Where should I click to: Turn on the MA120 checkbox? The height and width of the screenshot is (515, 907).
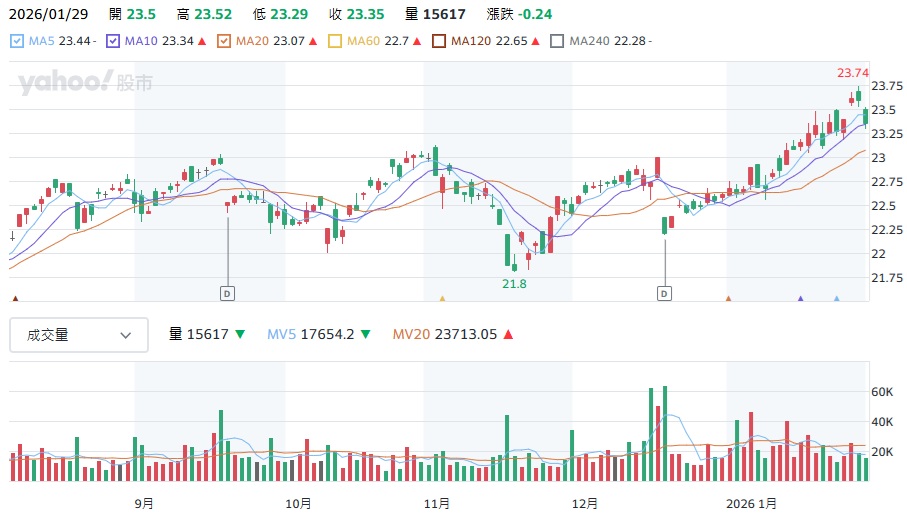coord(439,41)
